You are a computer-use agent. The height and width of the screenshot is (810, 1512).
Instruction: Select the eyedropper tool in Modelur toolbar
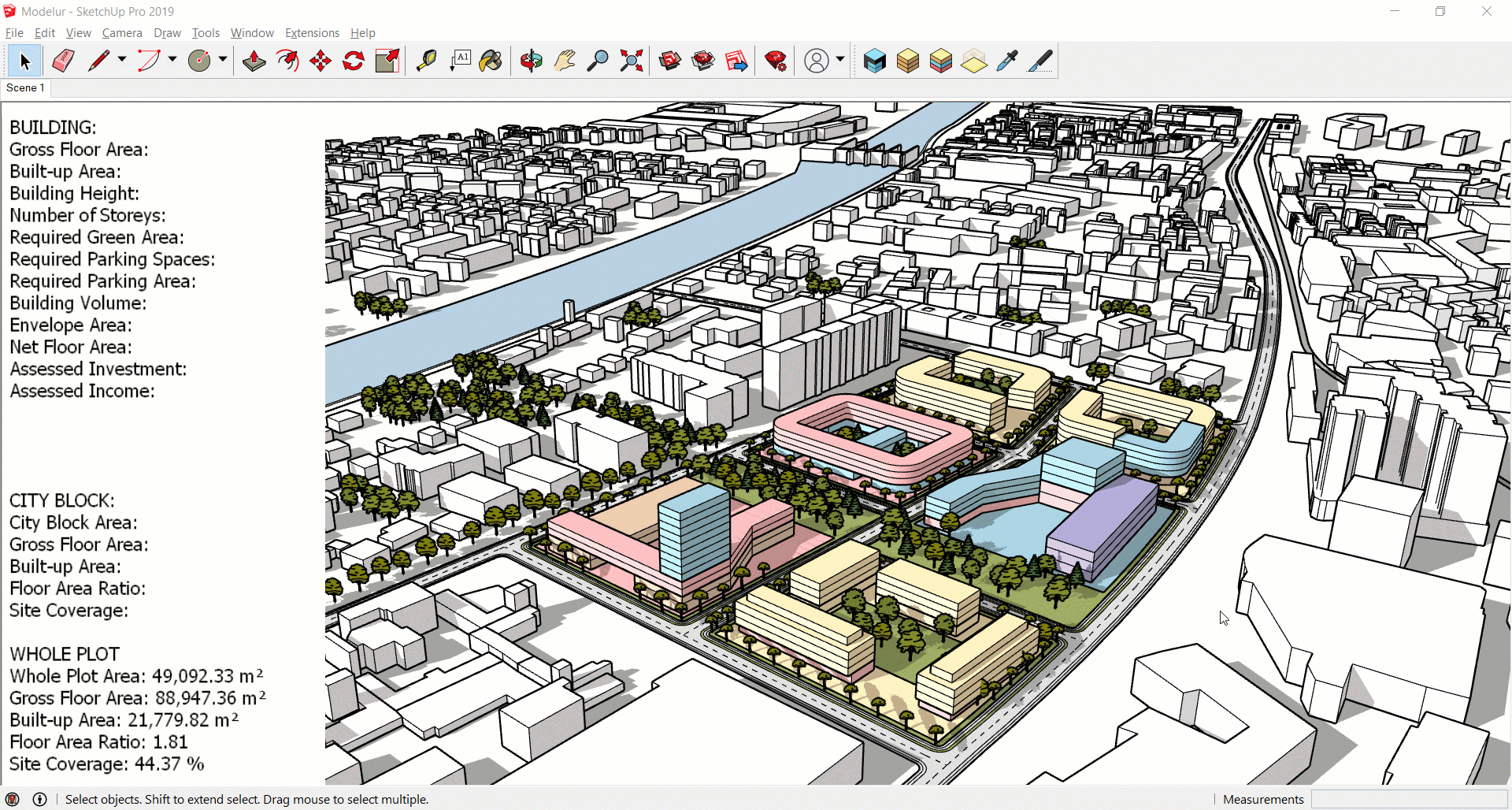click(x=1006, y=61)
